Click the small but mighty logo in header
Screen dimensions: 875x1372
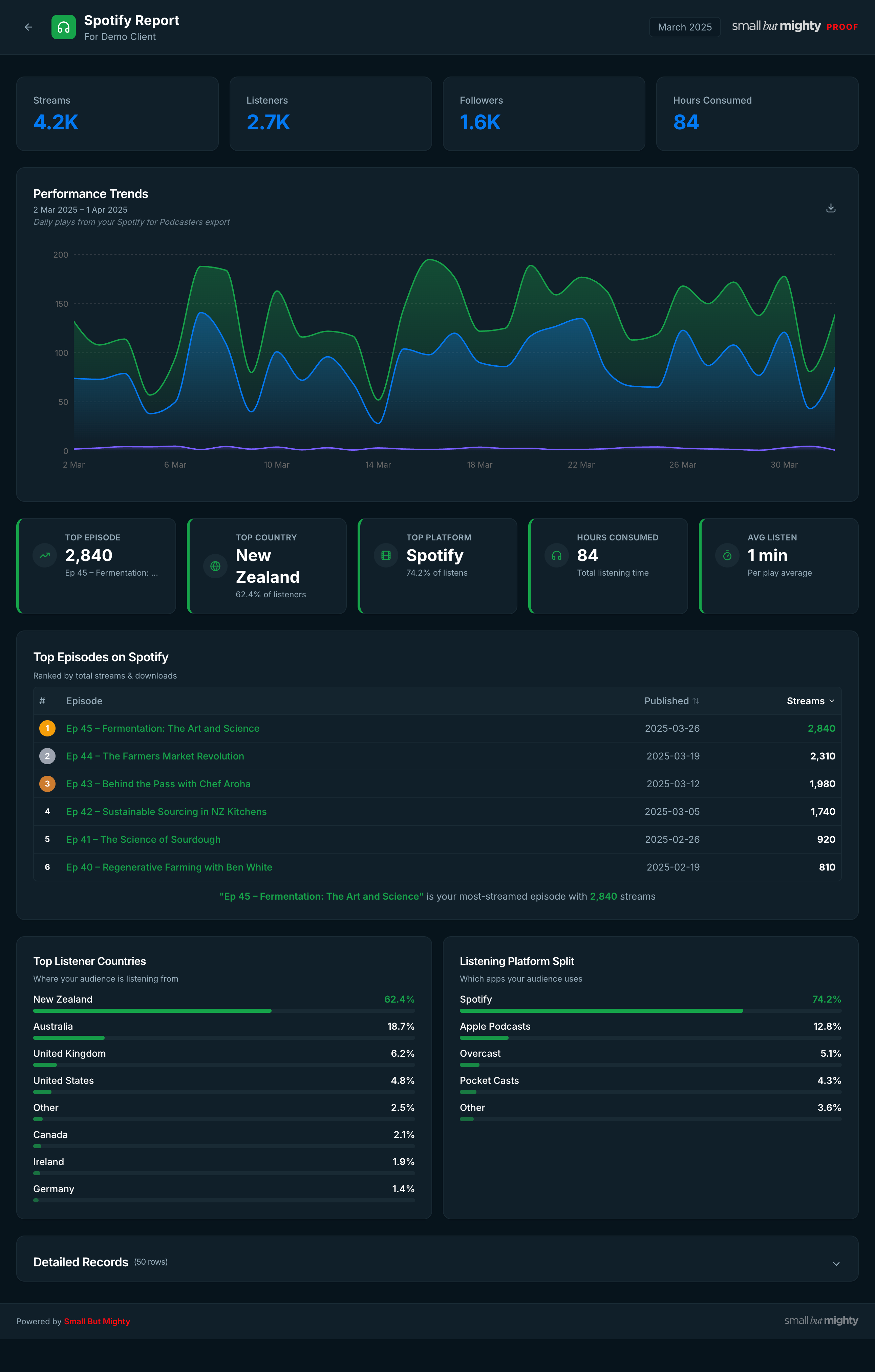point(776,26)
